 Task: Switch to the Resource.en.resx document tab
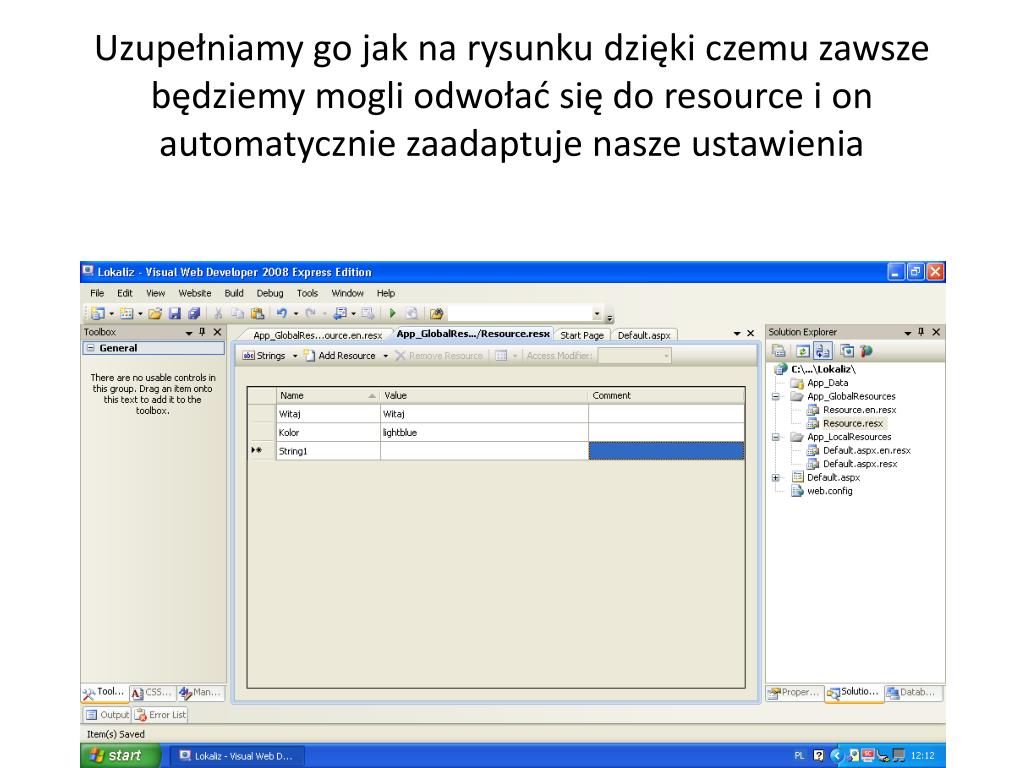pos(317,335)
